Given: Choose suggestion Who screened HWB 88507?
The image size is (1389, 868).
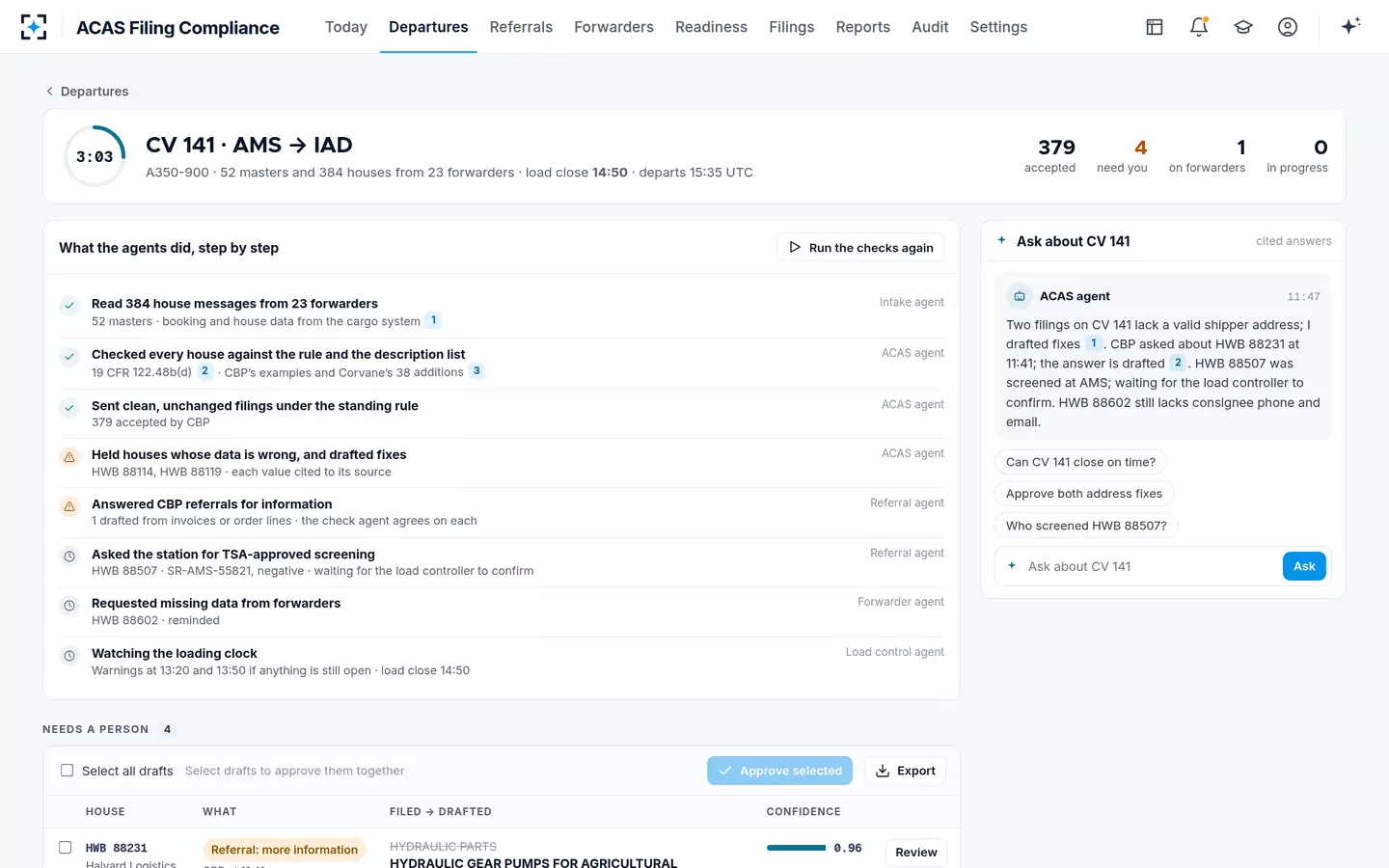Looking at the screenshot, I should [1086, 526].
